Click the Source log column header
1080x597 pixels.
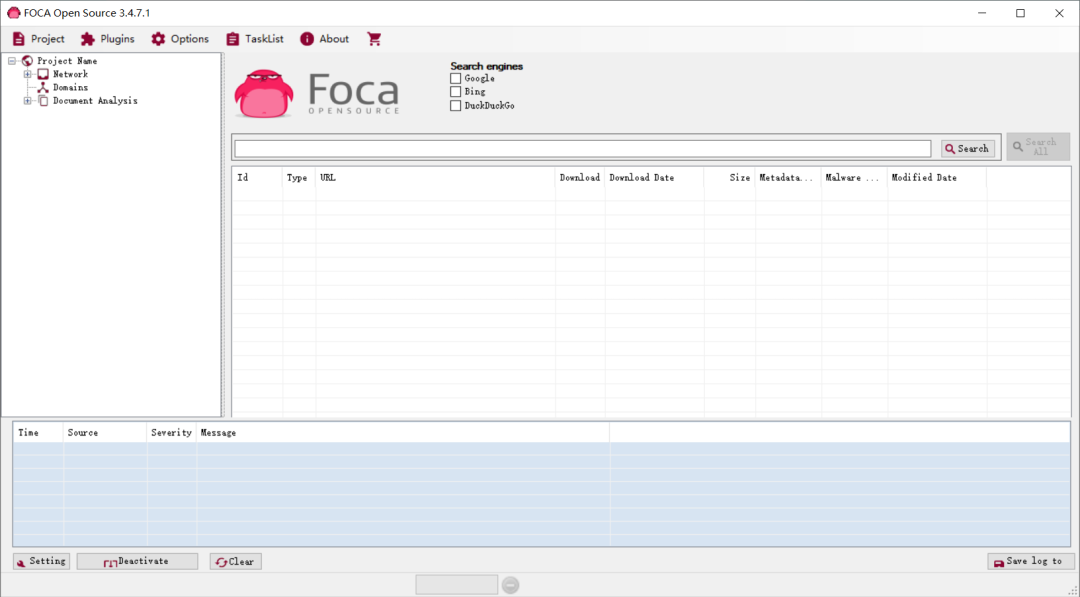pos(105,432)
